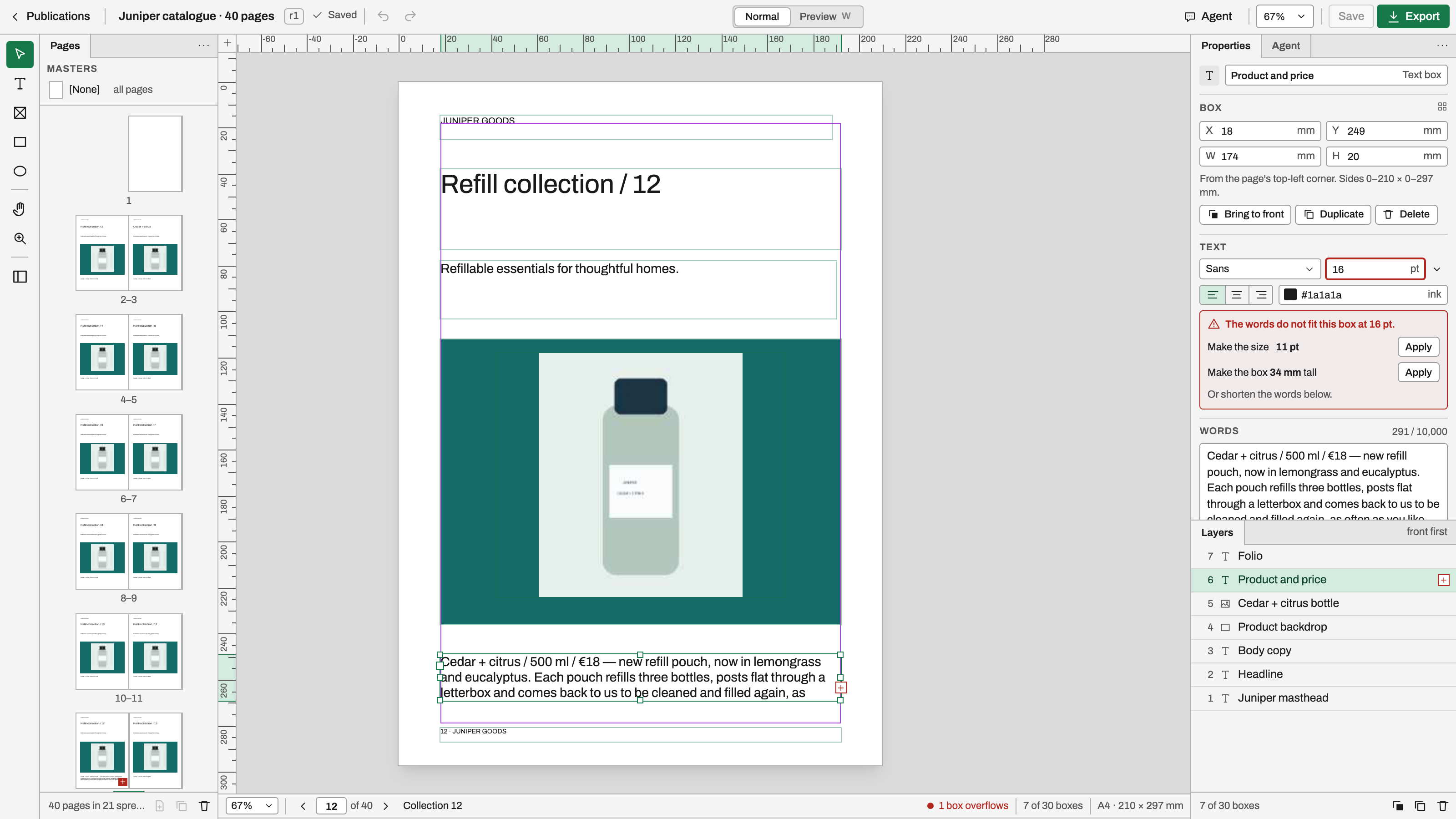Open the Agent tab in right panel

click(1285, 46)
